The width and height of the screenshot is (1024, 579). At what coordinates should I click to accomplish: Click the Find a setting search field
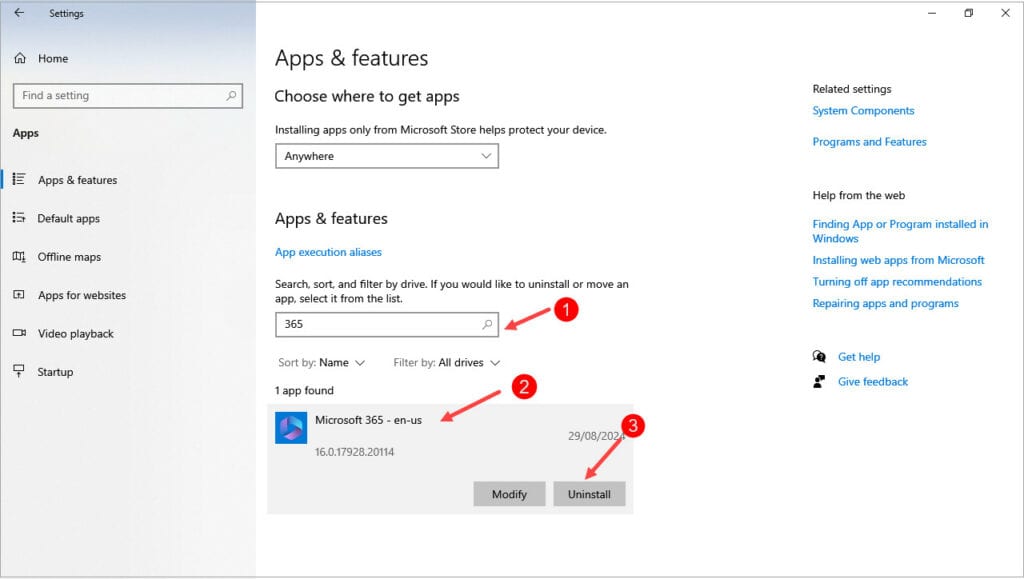coord(120,96)
